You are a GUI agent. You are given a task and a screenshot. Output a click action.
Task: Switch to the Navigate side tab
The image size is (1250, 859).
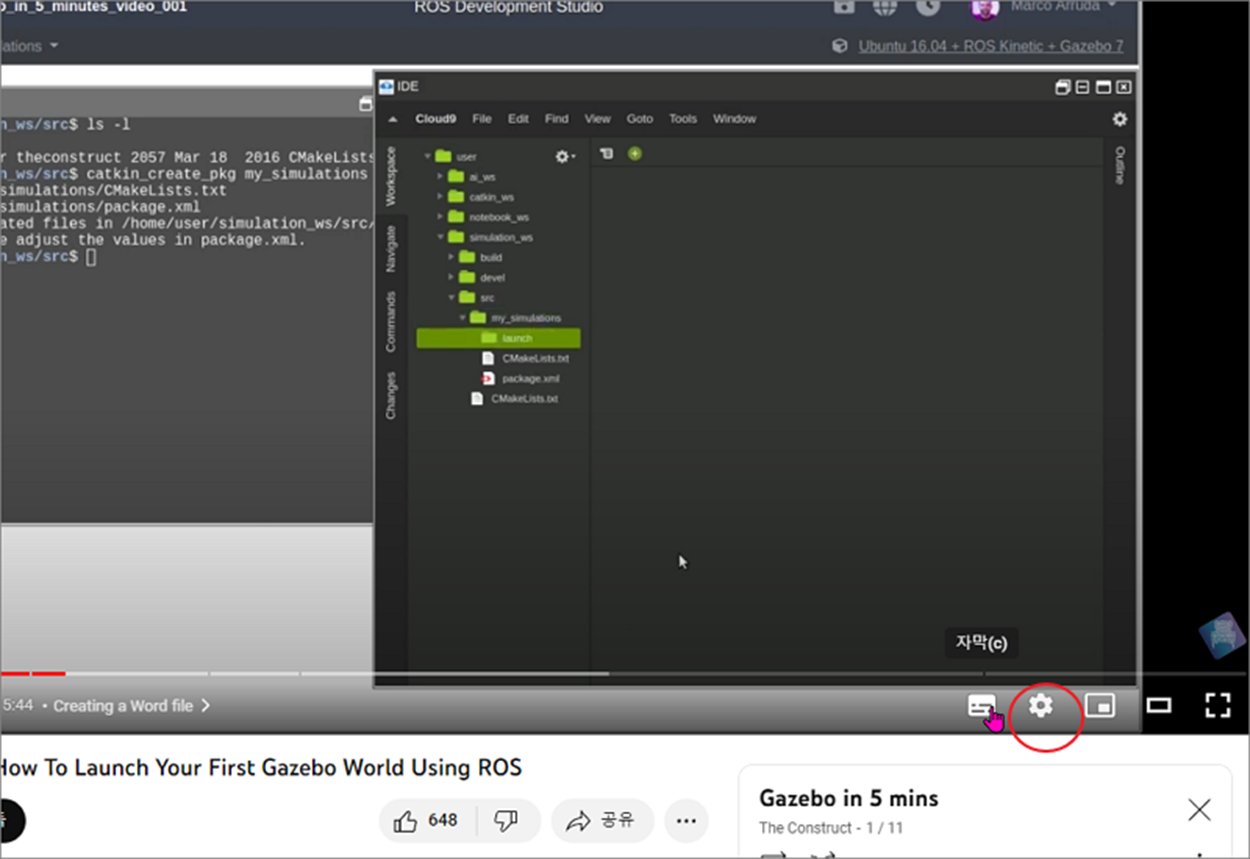[391, 249]
